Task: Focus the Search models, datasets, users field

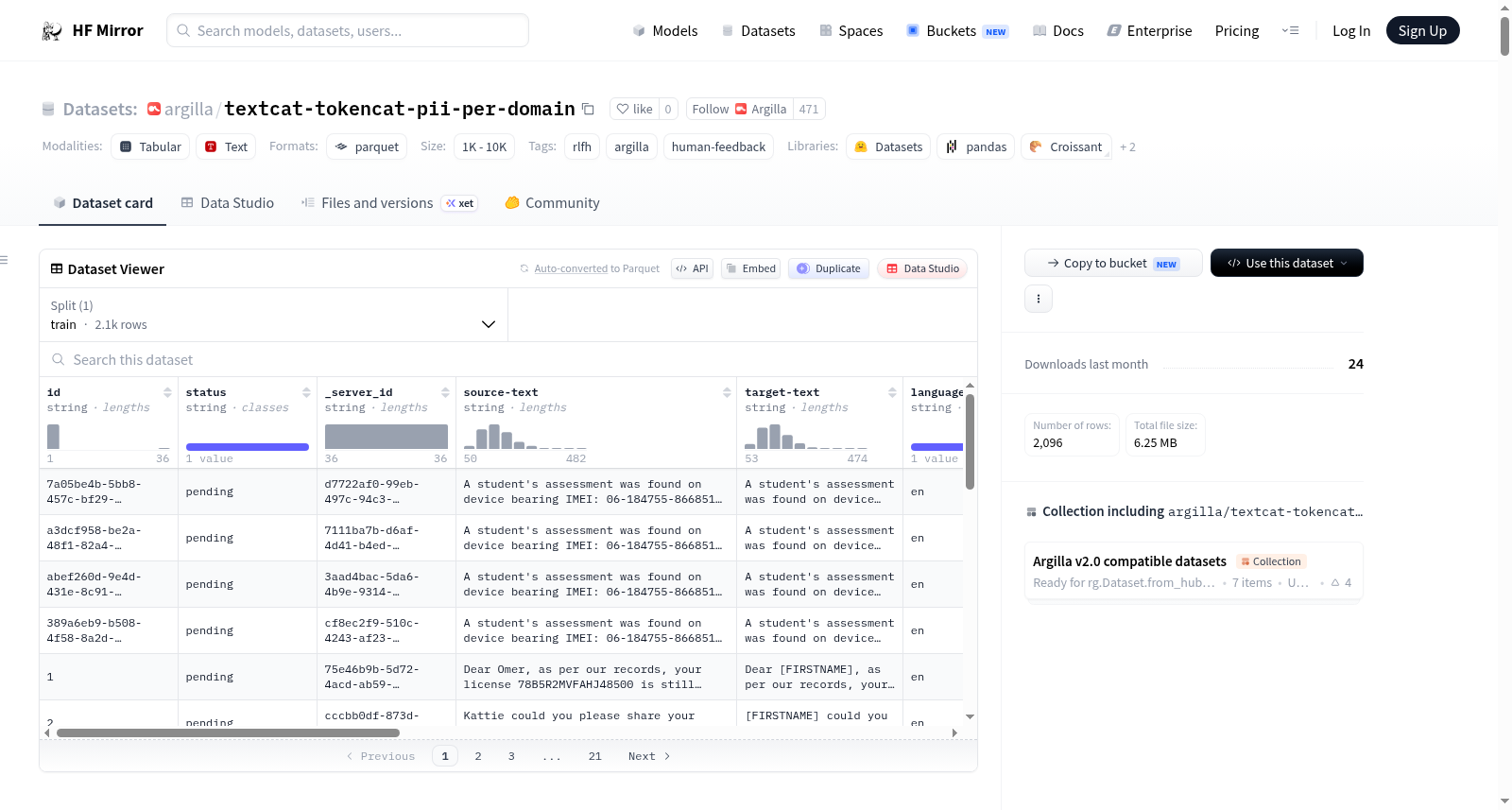Action: click(348, 31)
